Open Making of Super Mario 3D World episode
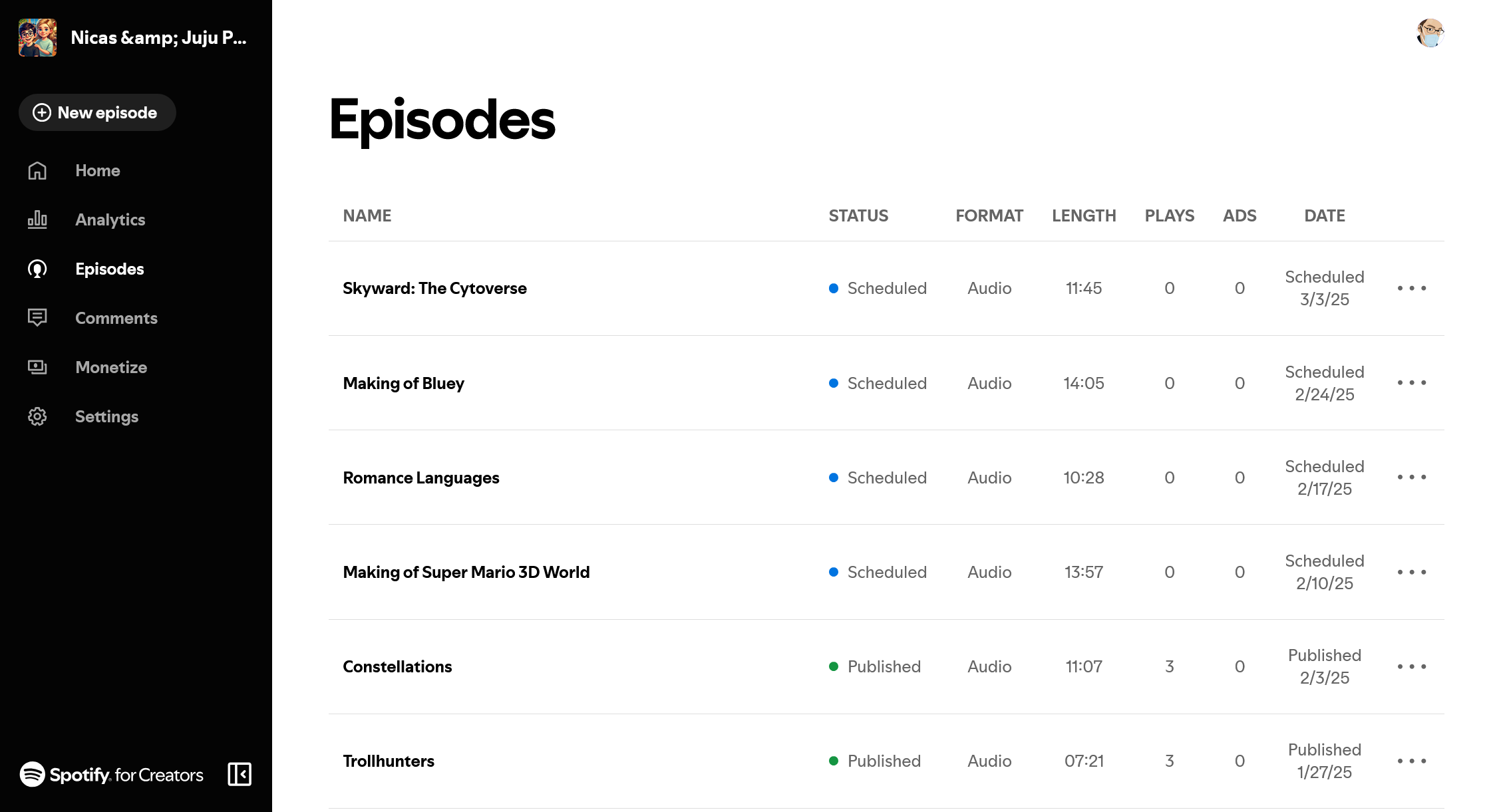This screenshot has height=812, width=1499. point(466,572)
